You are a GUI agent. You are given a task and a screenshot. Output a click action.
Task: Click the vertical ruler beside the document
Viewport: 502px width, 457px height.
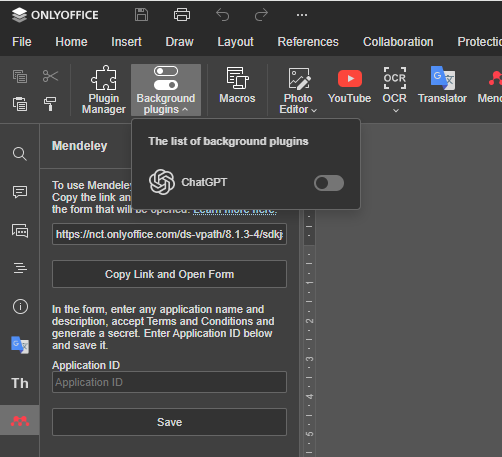click(x=309, y=333)
